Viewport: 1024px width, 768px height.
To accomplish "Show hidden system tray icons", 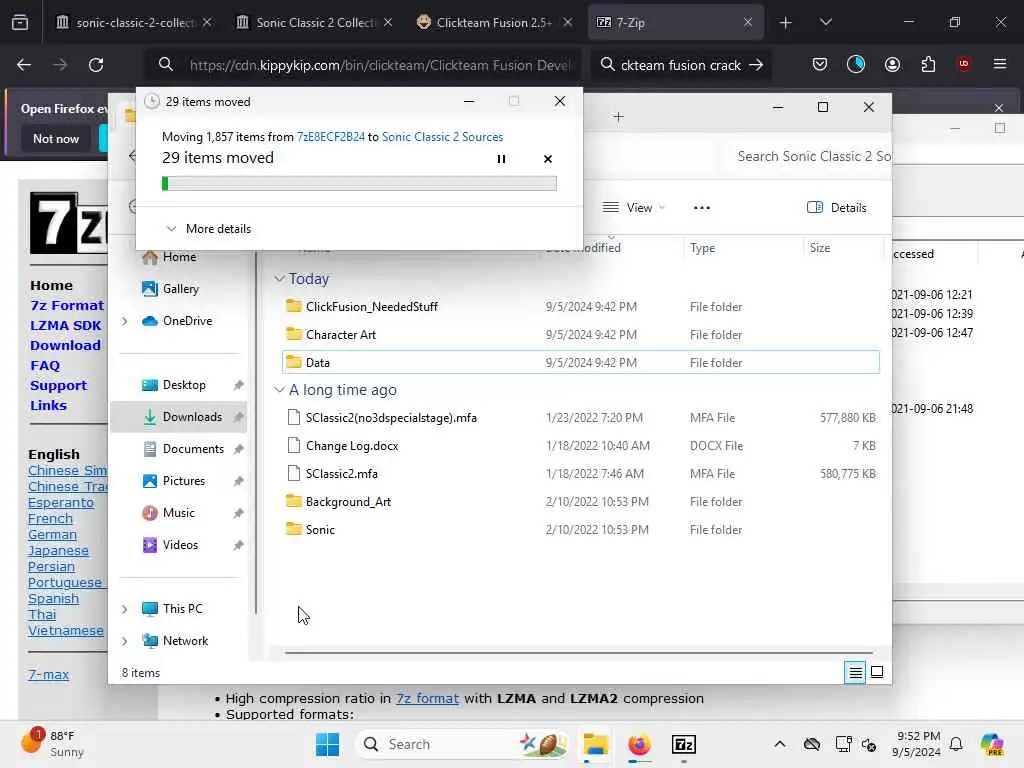I will 780,744.
